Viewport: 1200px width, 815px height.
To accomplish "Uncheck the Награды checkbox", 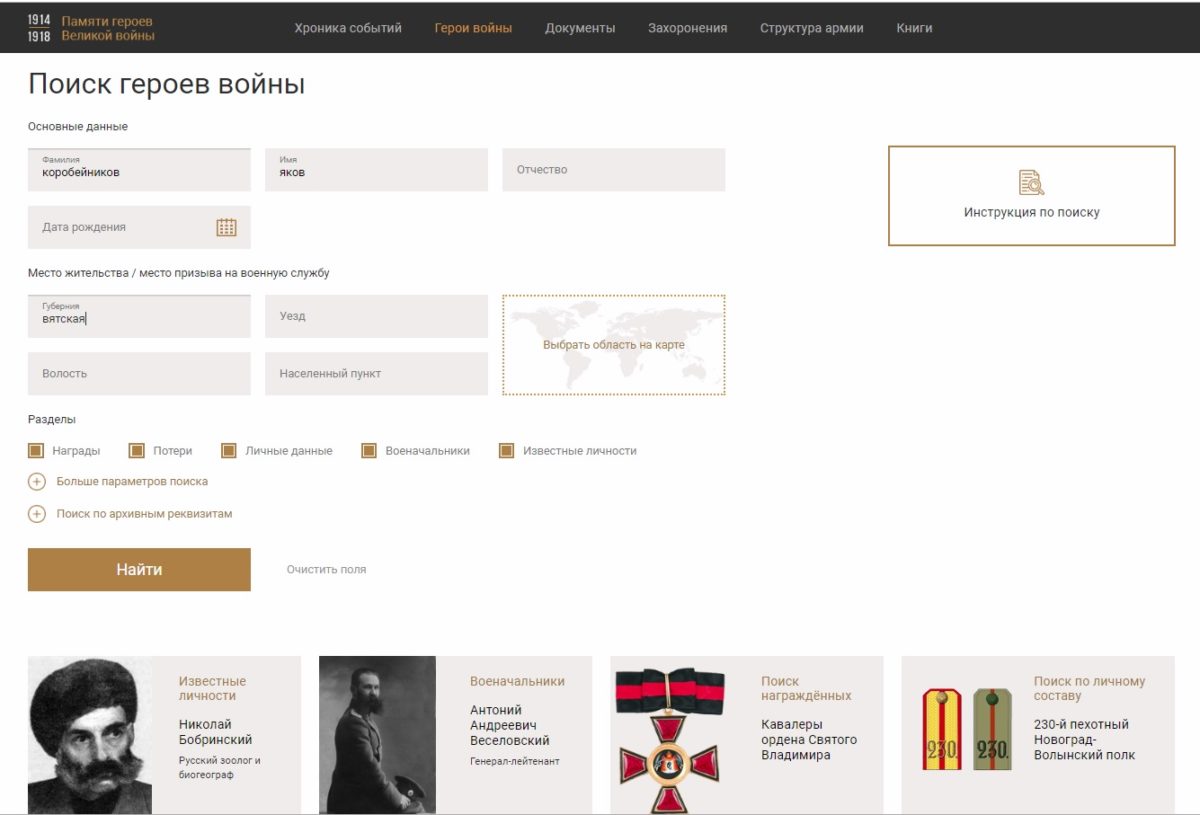I will click(36, 451).
